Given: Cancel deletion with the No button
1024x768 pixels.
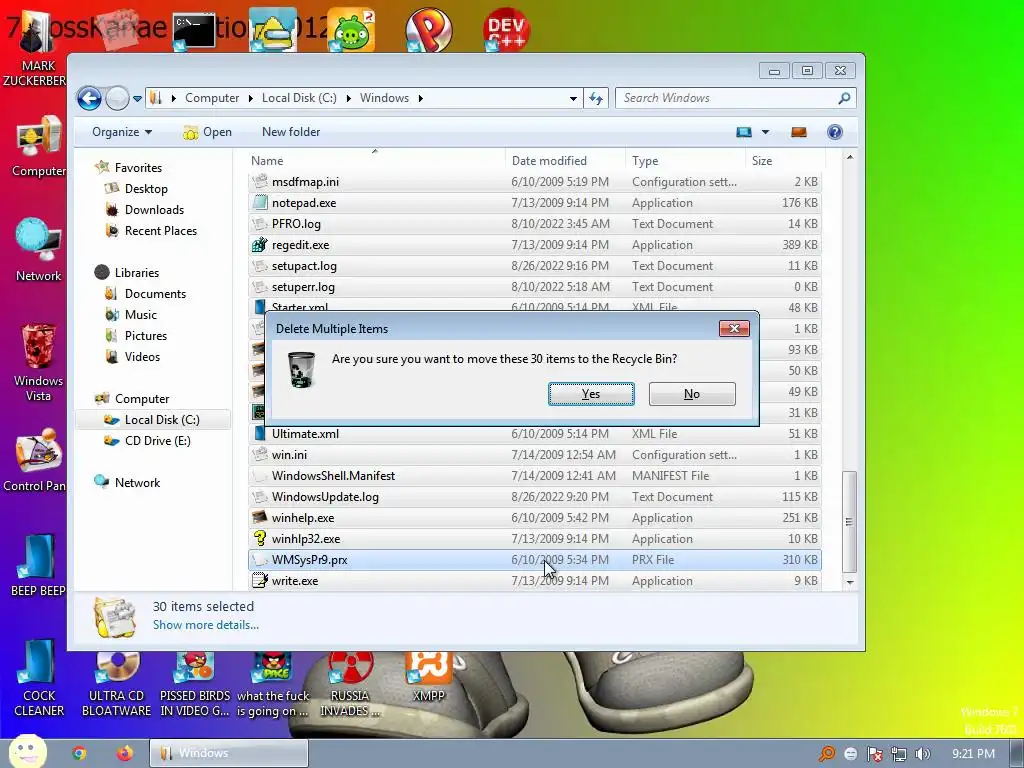Looking at the screenshot, I should [x=692, y=394].
